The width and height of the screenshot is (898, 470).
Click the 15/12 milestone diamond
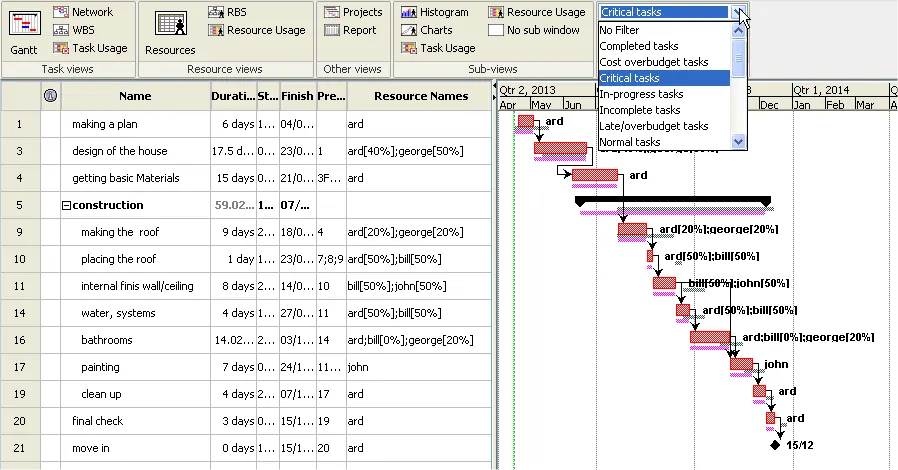click(775, 445)
